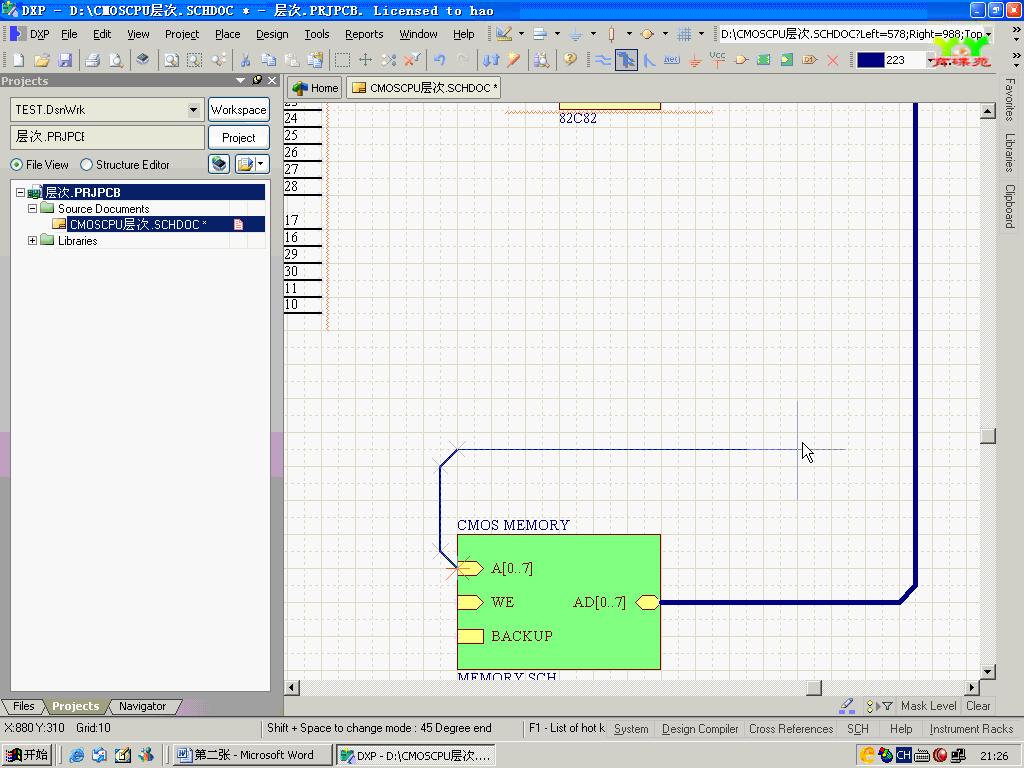Click the Workspace button
The width and height of the screenshot is (1024, 768).
pos(238,110)
